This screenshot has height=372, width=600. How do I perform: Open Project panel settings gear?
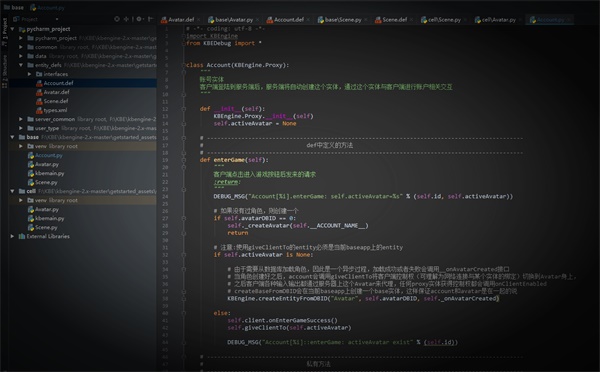click(139, 19)
